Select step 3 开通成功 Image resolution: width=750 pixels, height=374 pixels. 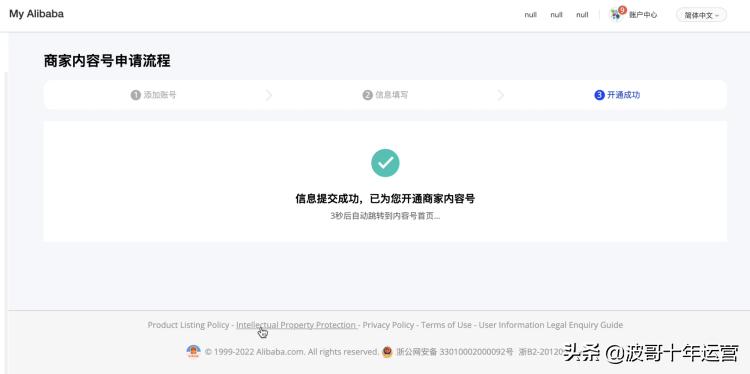[x=617, y=95]
